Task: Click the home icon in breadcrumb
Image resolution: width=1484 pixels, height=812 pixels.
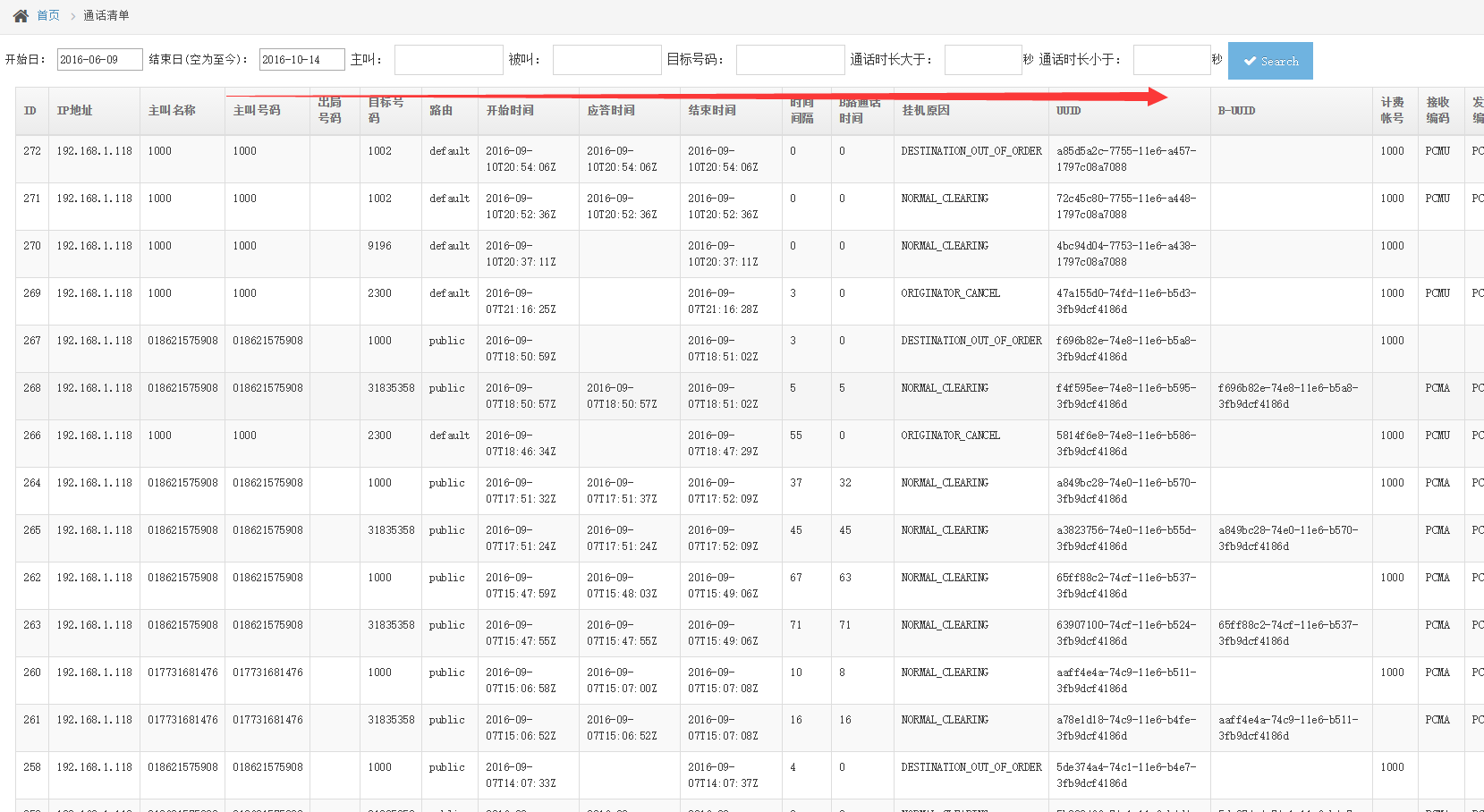Action: pyautogui.click(x=21, y=15)
